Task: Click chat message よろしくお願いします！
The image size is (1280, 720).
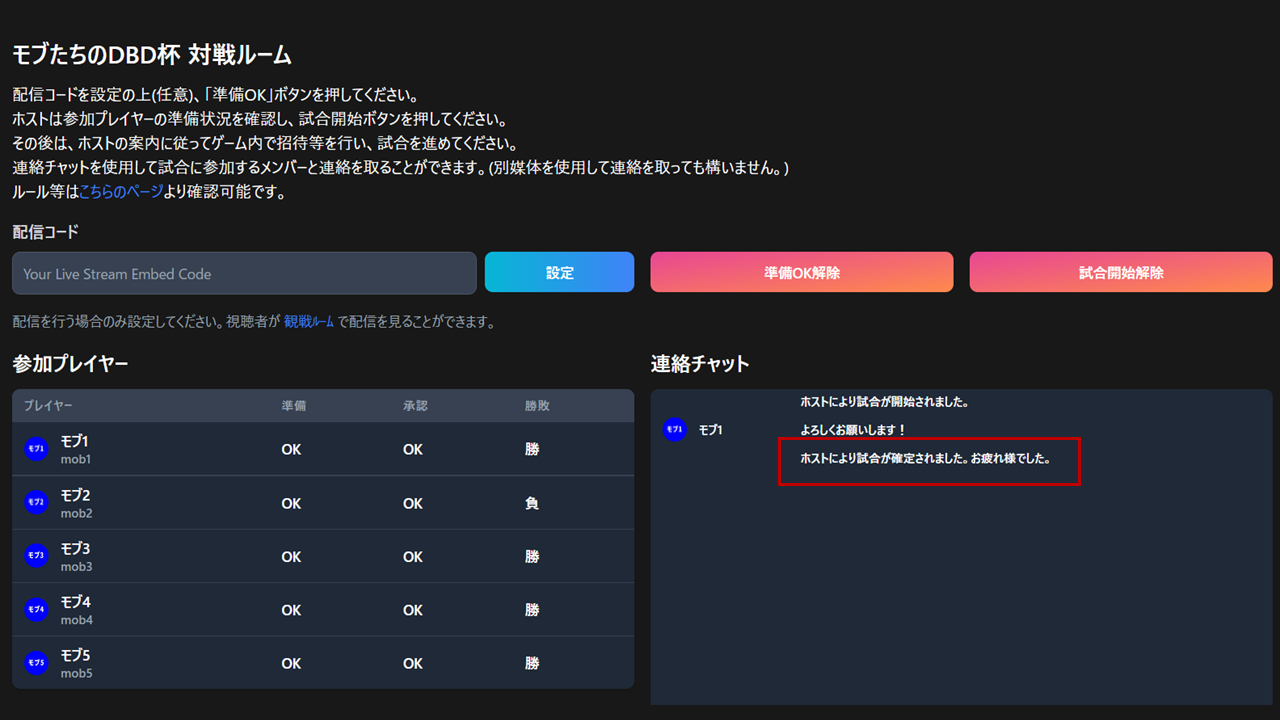Action: (853, 430)
